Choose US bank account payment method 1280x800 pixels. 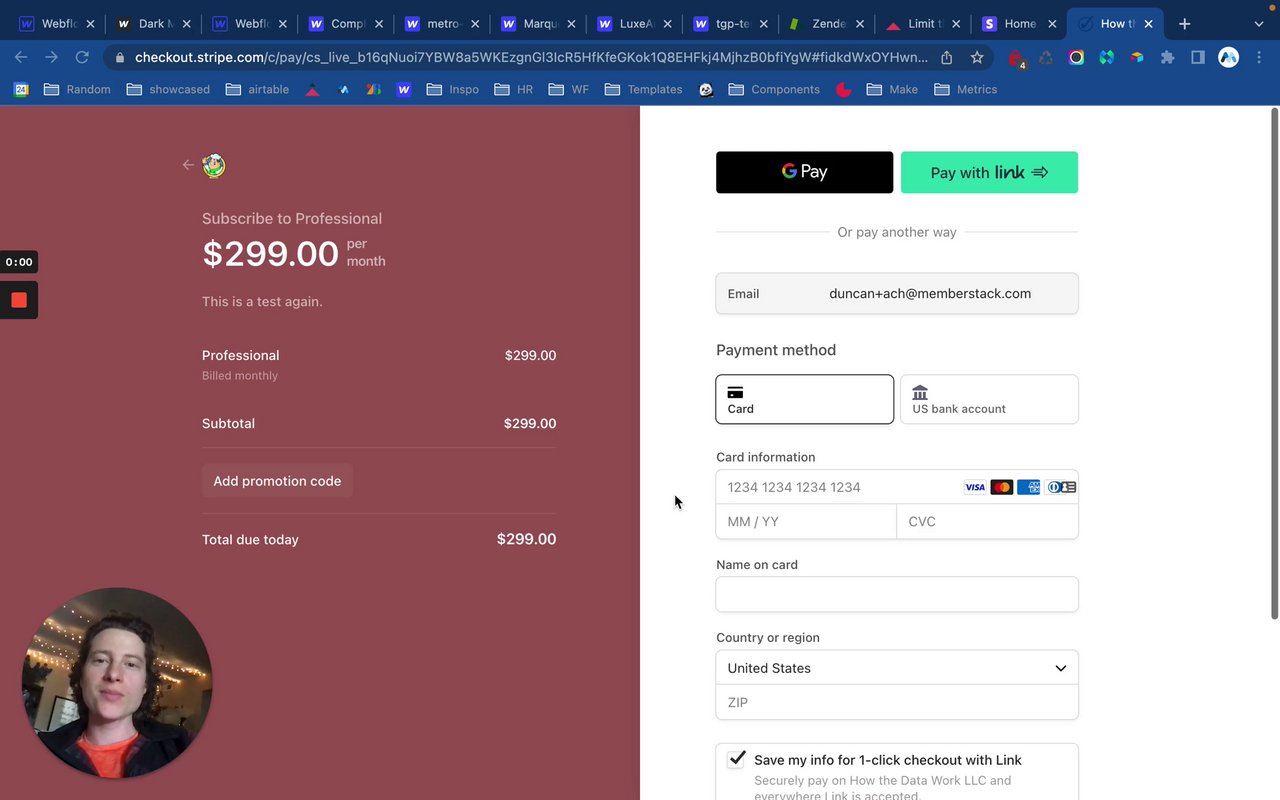click(x=989, y=399)
